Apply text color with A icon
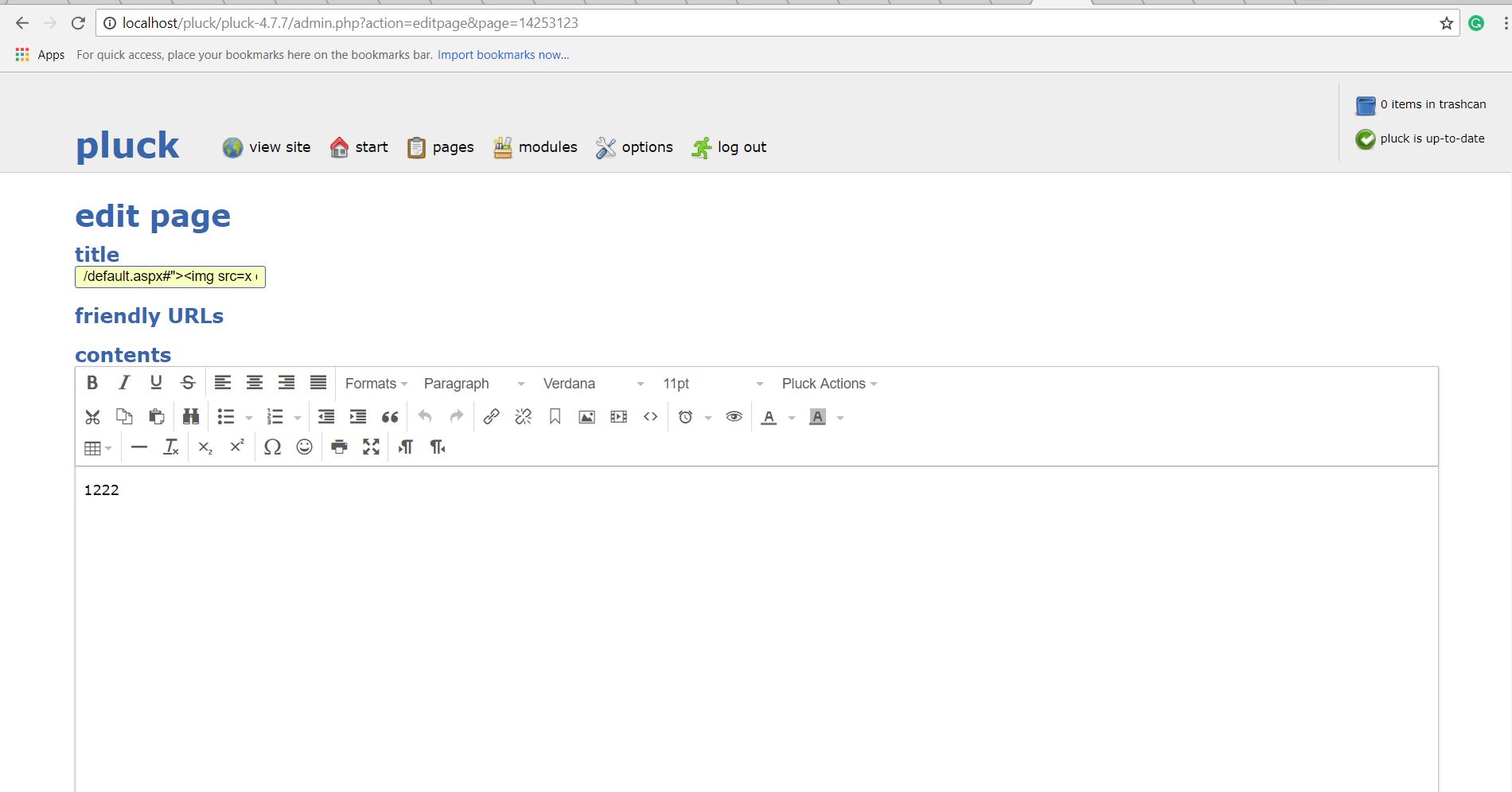Image resolution: width=1512 pixels, height=792 pixels. click(769, 416)
